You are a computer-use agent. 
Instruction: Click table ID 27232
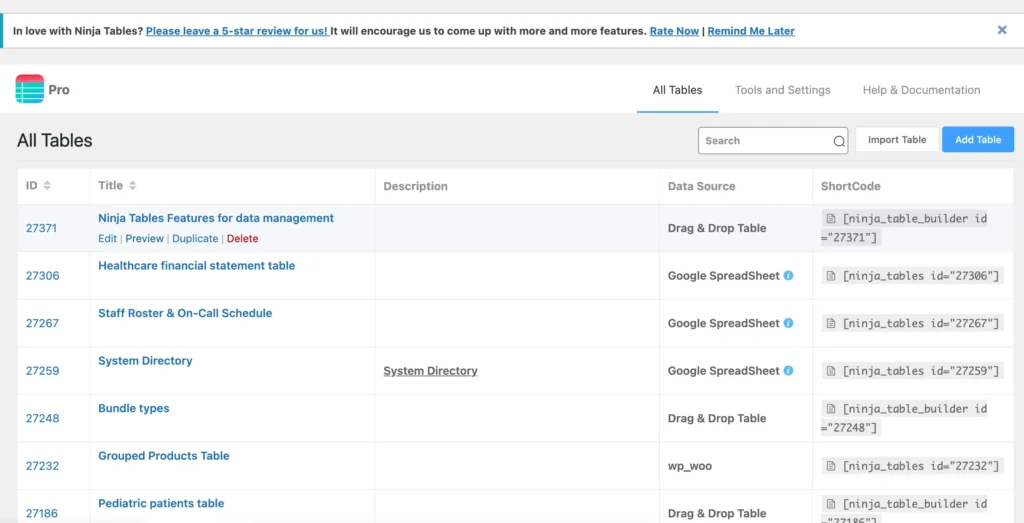(42, 466)
